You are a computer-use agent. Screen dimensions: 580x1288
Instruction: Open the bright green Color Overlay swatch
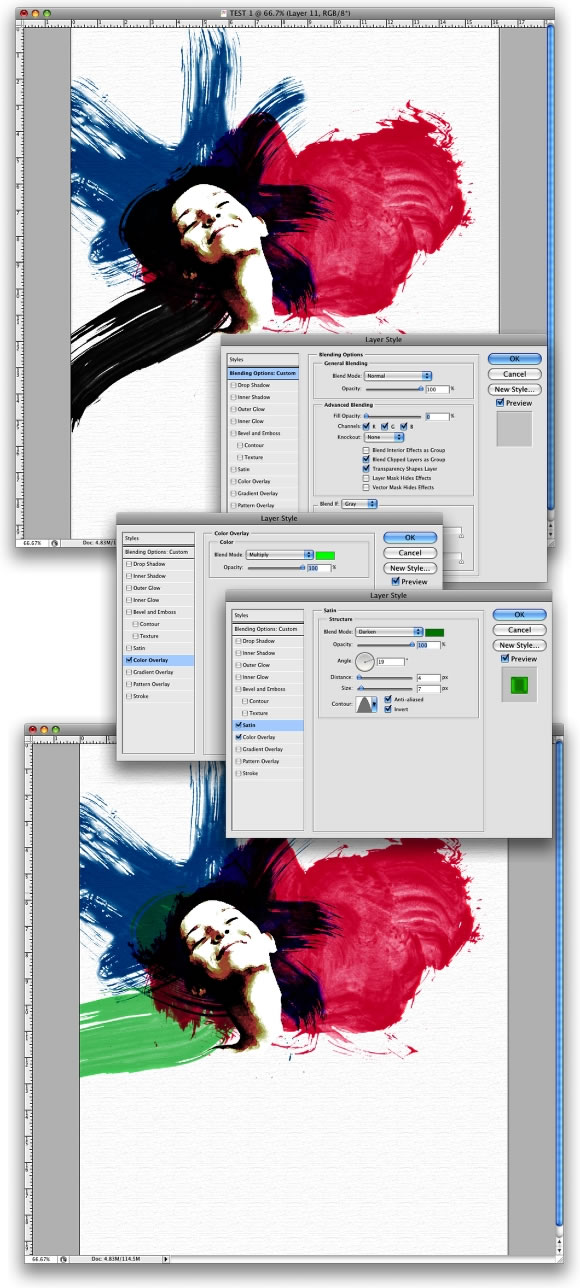[325, 555]
